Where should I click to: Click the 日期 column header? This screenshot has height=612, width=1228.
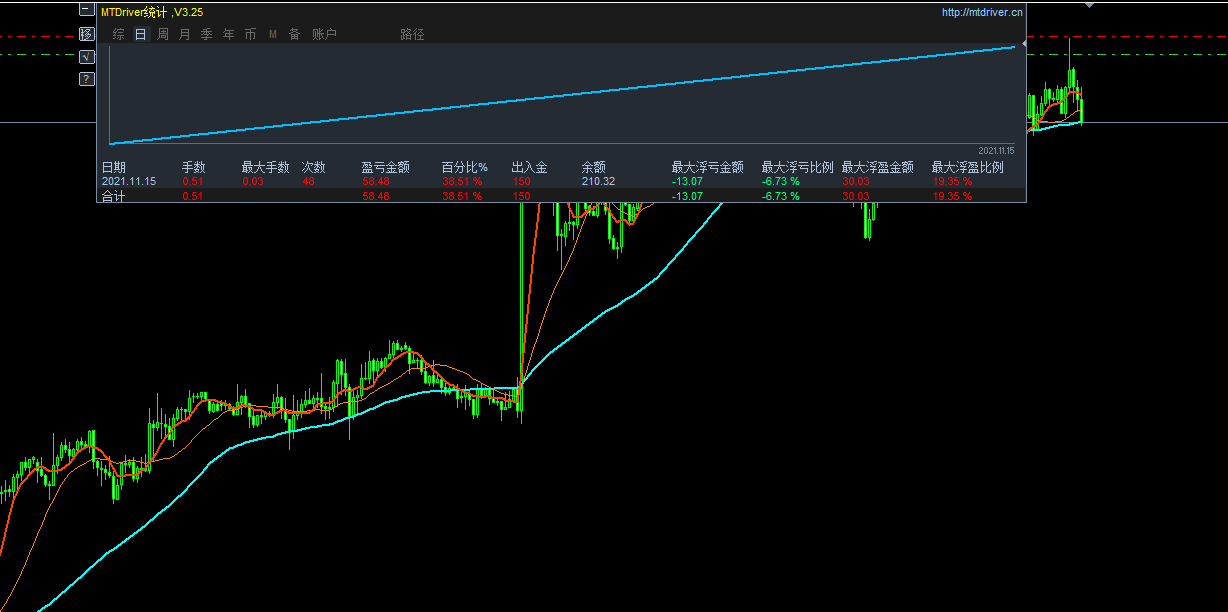click(x=114, y=167)
